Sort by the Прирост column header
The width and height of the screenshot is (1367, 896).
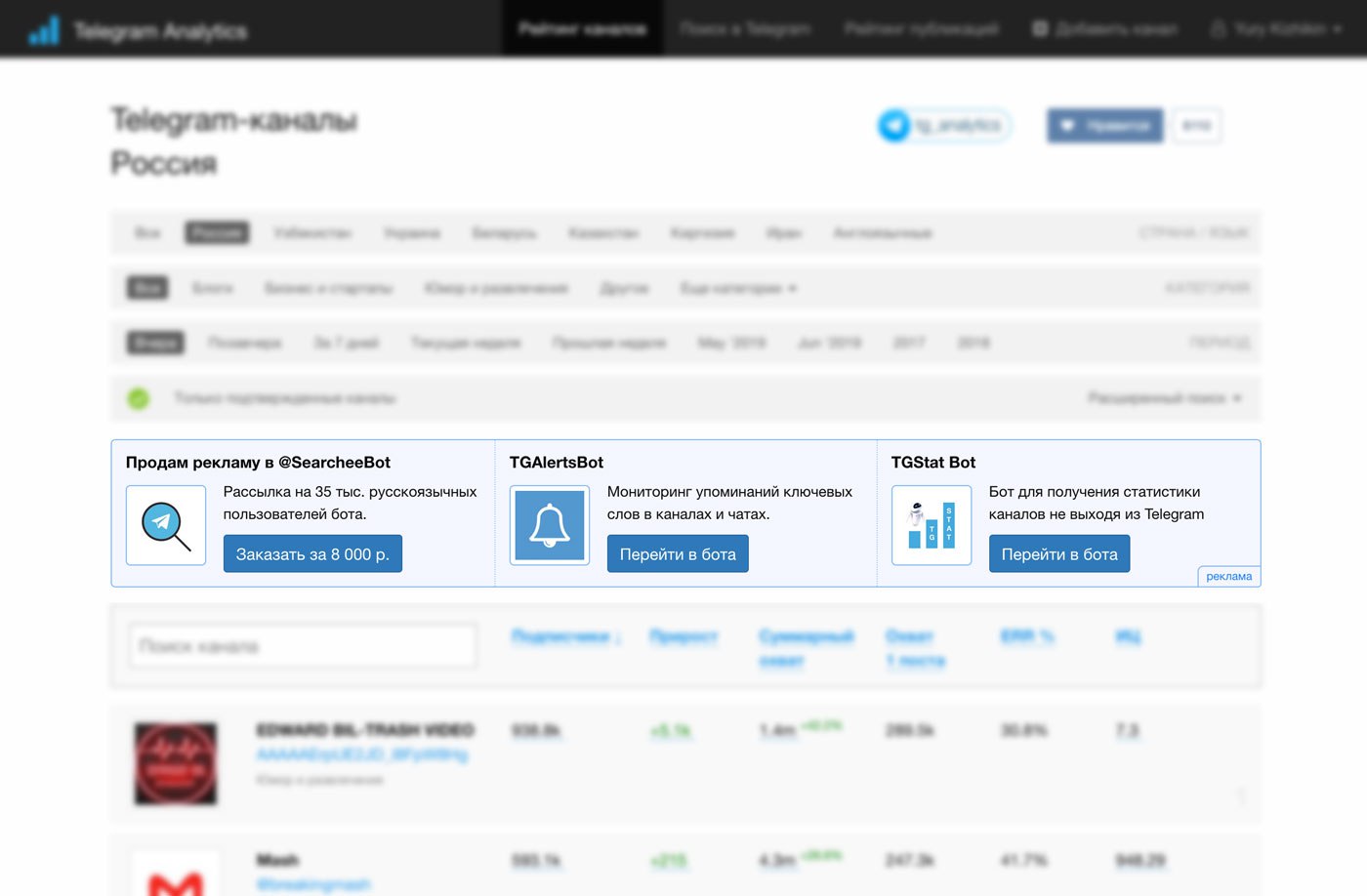tap(683, 636)
